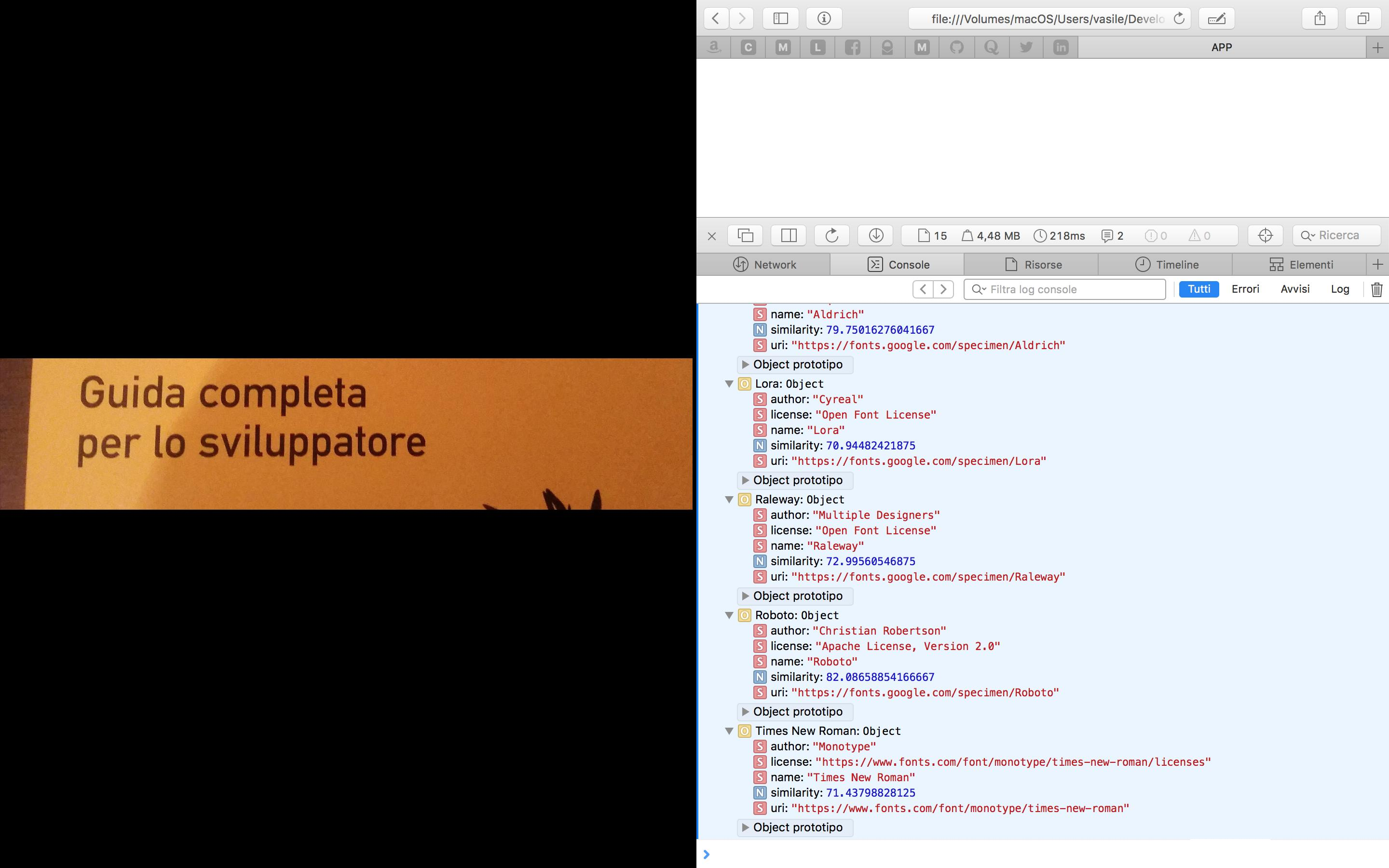Expand Object prototipo under Times New Roman
Viewport: 1389px width, 868px height.
coord(745,827)
